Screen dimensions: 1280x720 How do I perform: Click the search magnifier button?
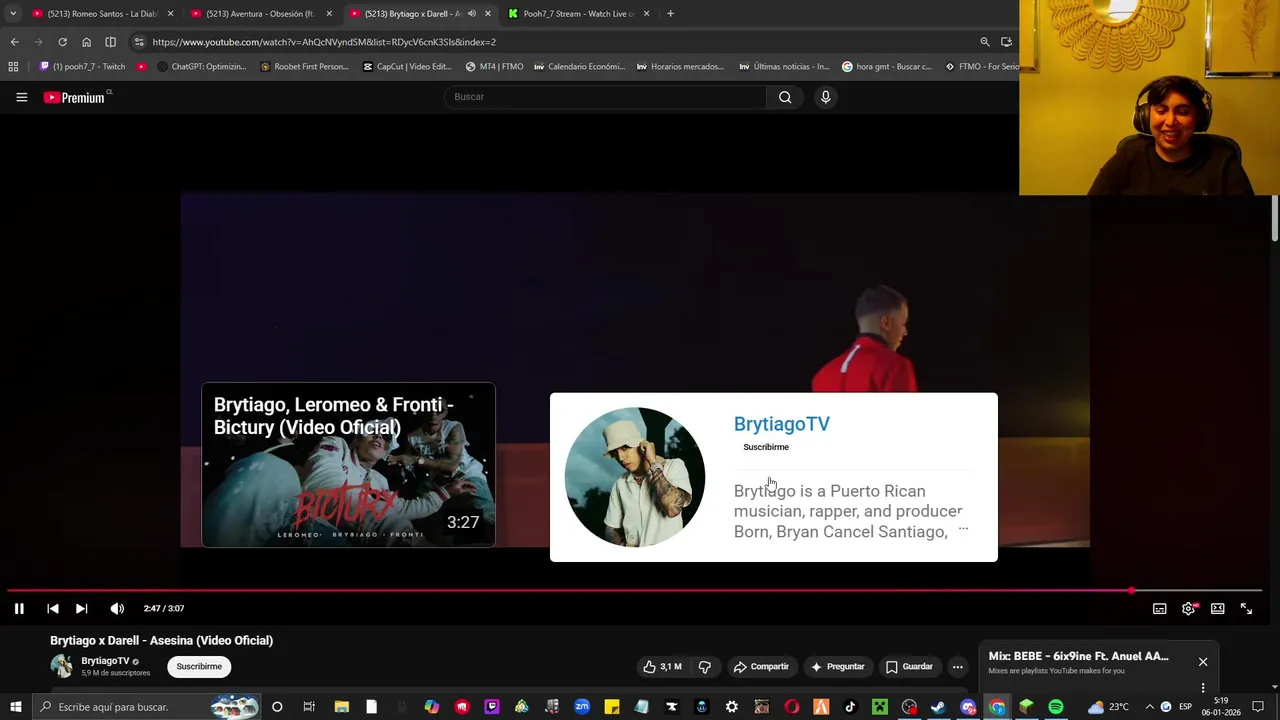click(x=785, y=97)
